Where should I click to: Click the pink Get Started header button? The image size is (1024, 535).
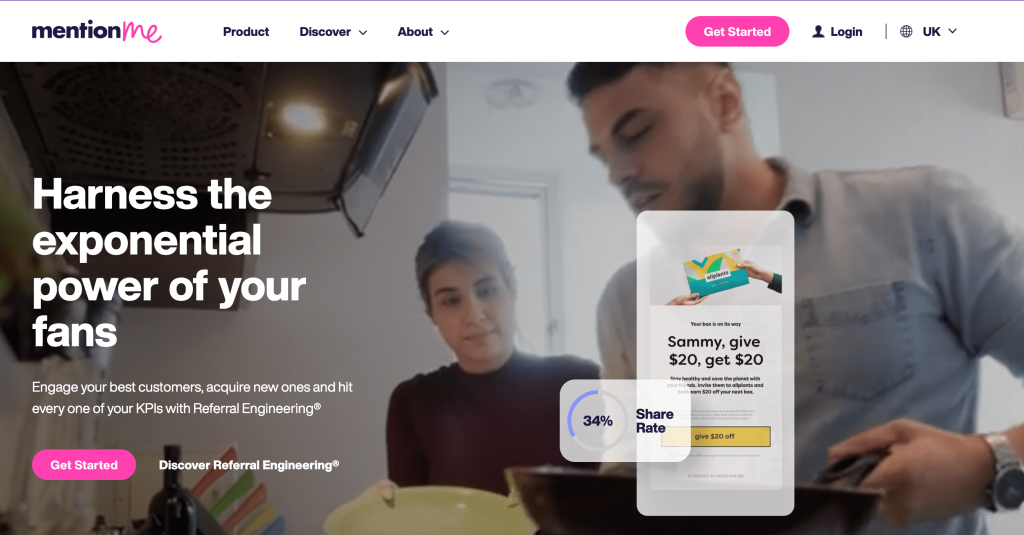click(x=737, y=31)
